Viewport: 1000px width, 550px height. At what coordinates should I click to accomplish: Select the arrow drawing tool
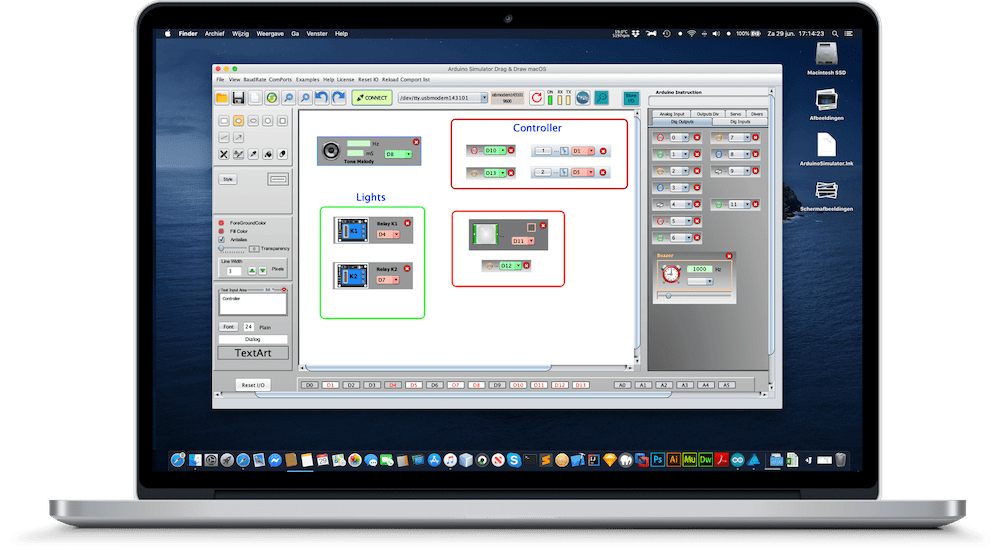(x=239, y=137)
